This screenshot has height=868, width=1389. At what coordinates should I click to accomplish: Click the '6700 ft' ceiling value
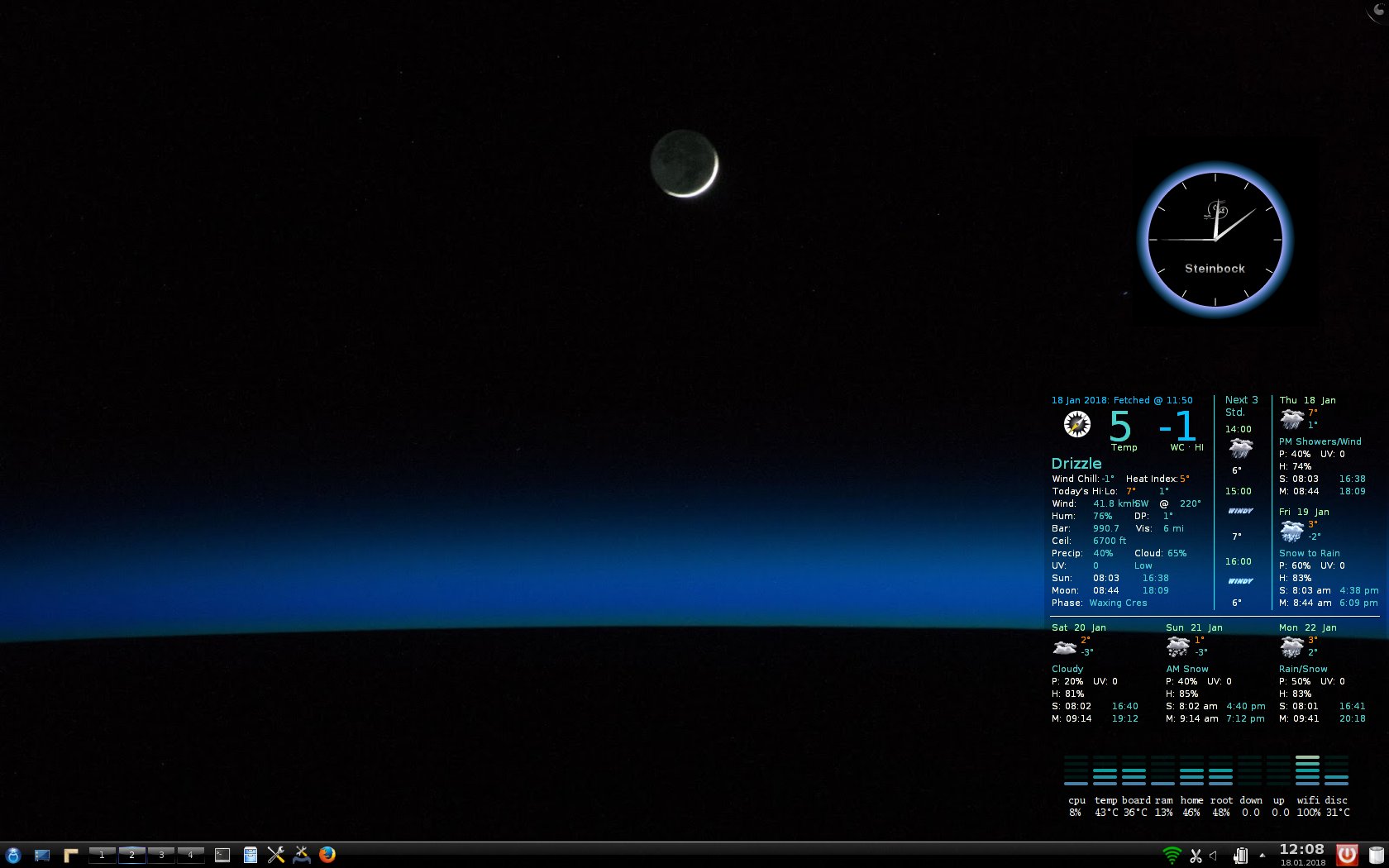(1110, 541)
